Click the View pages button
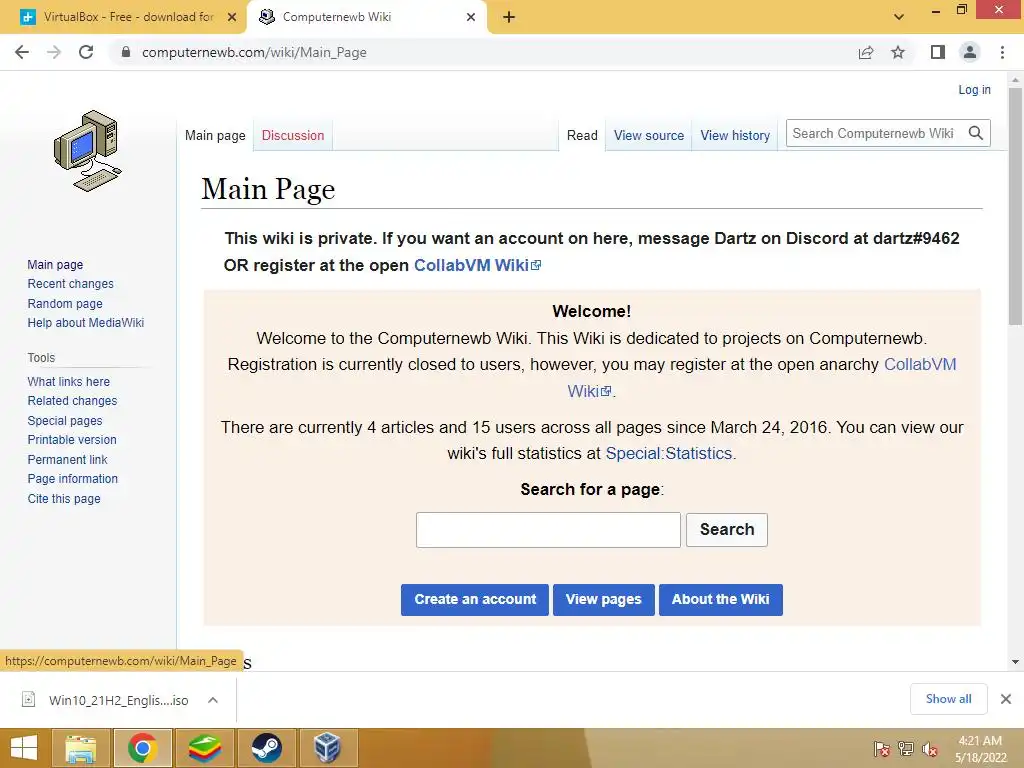The height and width of the screenshot is (768, 1024). [603, 600]
